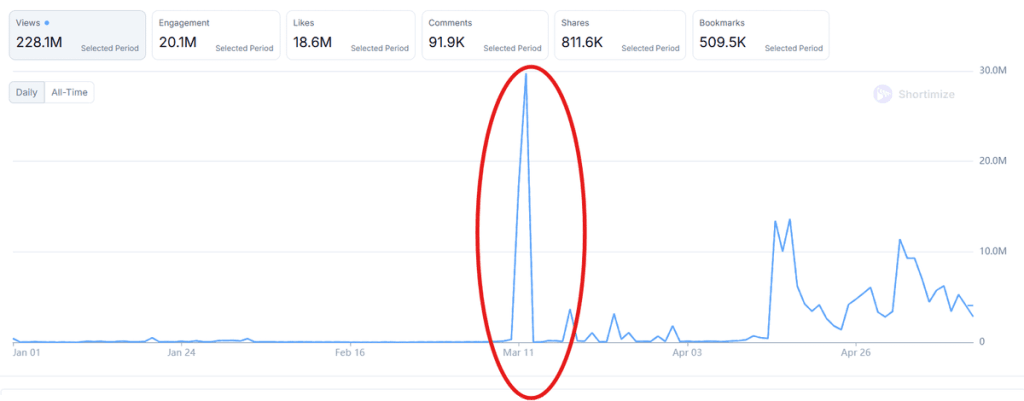Click the Feb 16 x-axis date label
The width and height of the screenshot is (1024, 401).
pyautogui.click(x=350, y=353)
